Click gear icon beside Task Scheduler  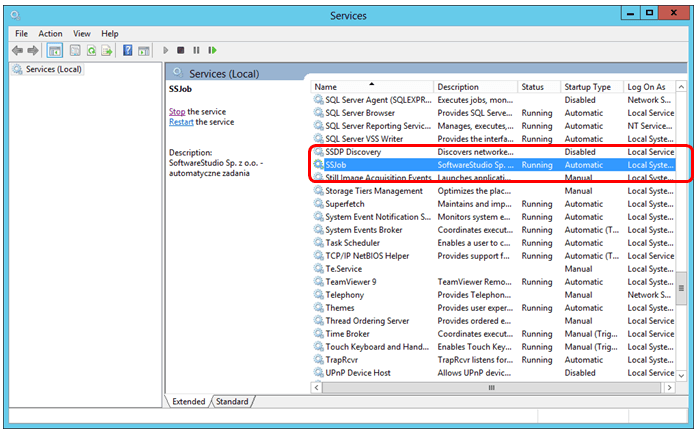pos(318,243)
